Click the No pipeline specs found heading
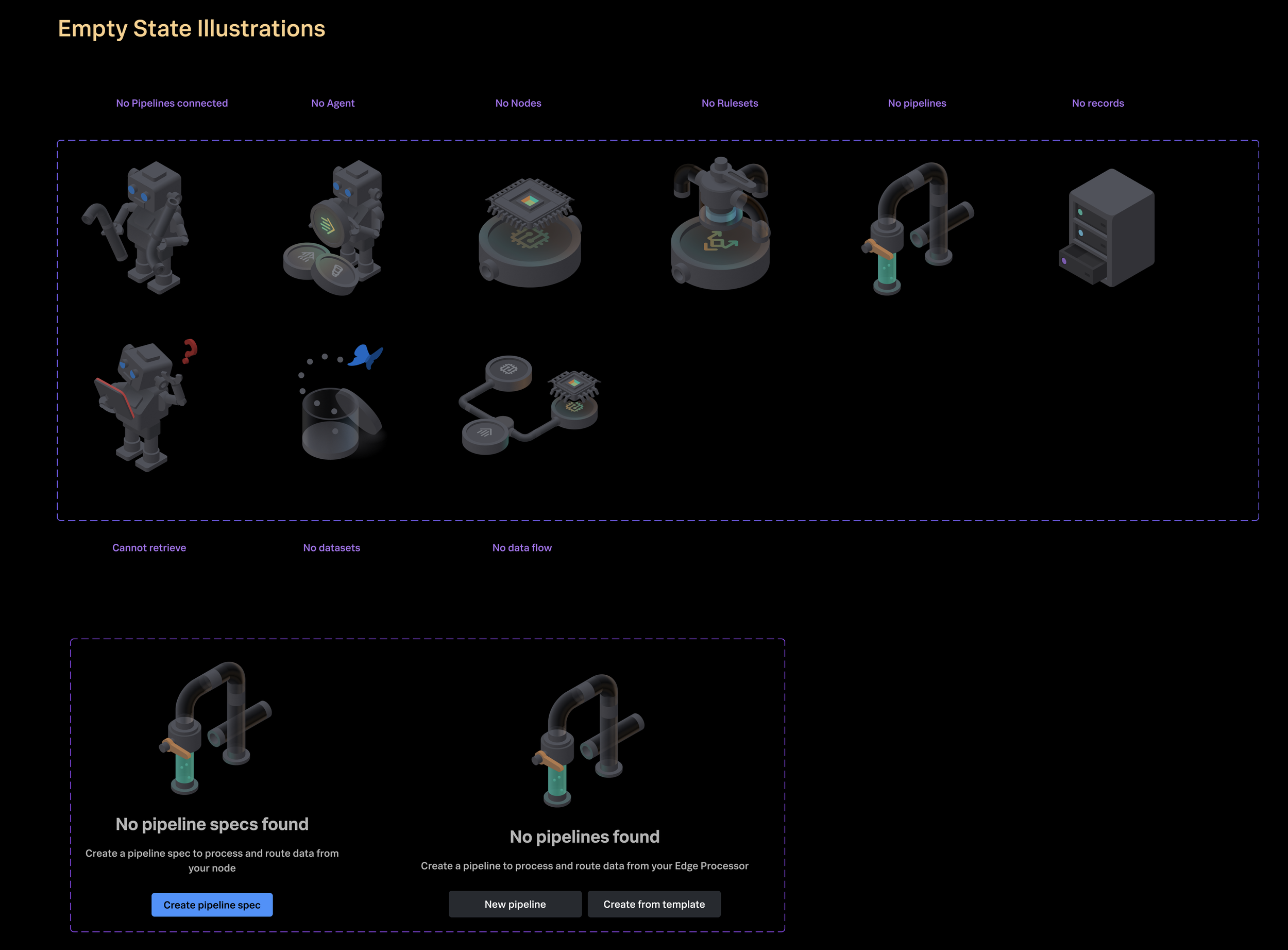 212,824
